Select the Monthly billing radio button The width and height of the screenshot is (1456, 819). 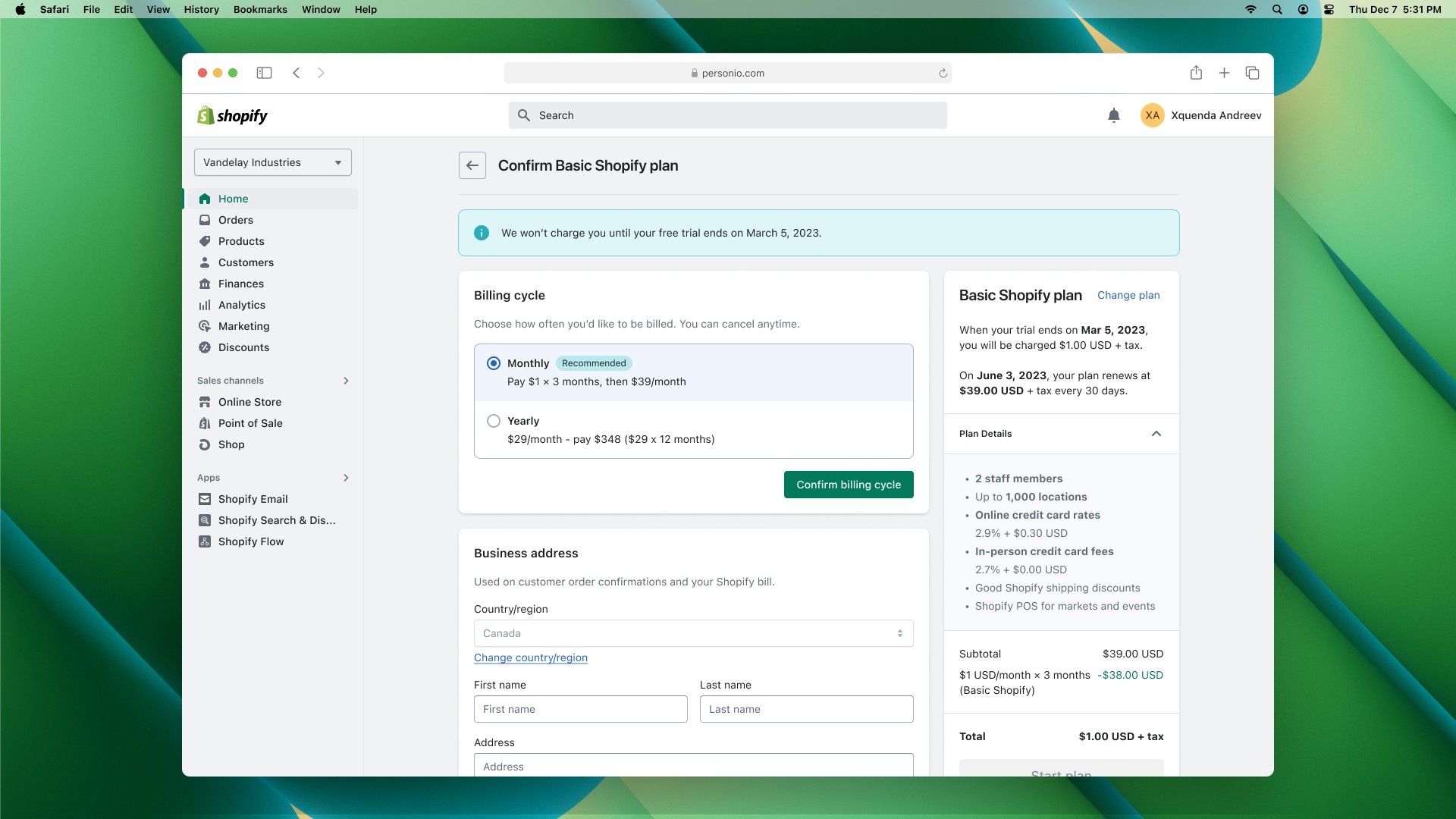point(494,363)
